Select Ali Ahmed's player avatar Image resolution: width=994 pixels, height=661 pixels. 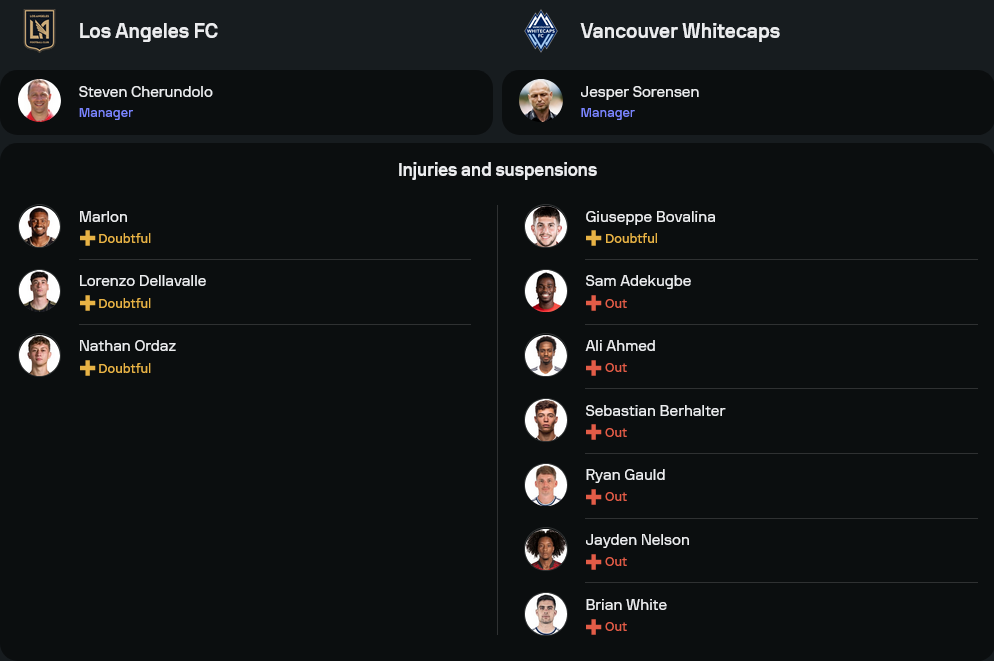click(x=546, y=355)
